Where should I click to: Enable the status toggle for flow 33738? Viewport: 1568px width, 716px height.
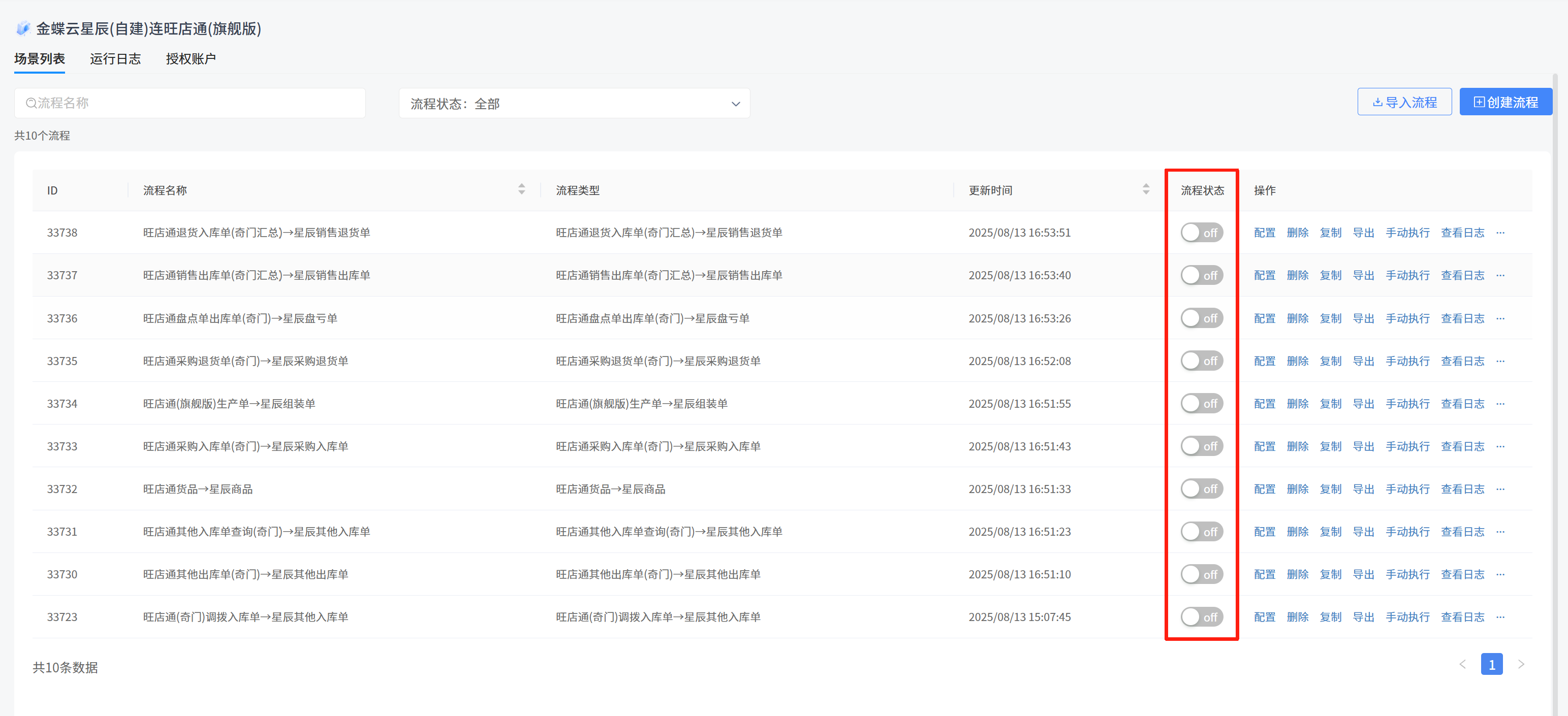click(1201, 233)
